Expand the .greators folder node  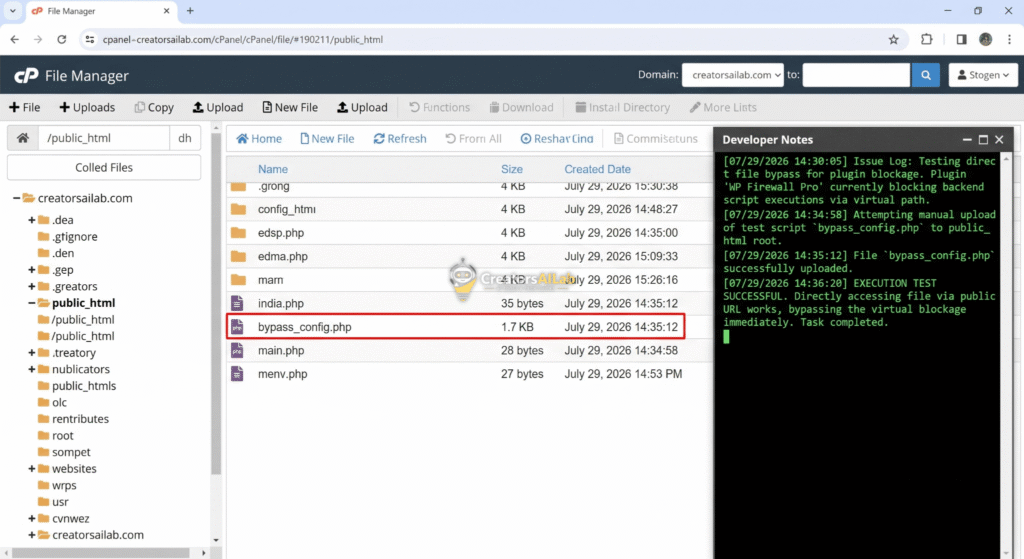point(31,286)
